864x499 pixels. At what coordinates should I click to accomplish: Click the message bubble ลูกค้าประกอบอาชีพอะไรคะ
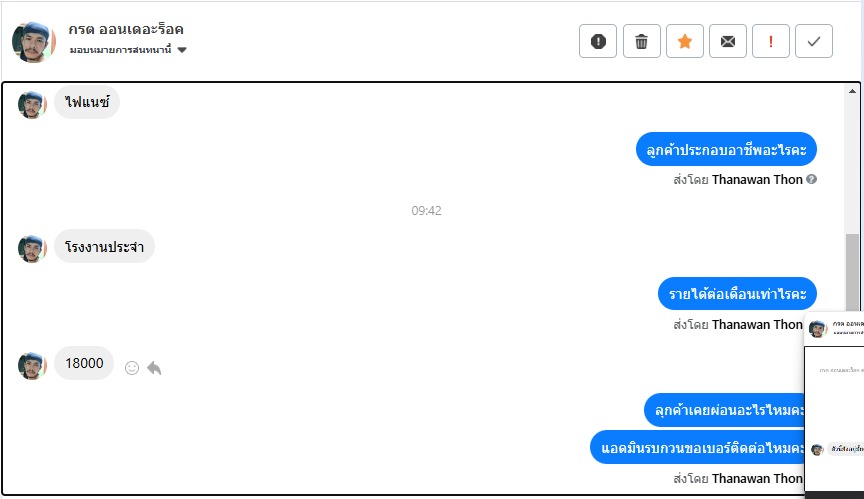click(727, 148)
